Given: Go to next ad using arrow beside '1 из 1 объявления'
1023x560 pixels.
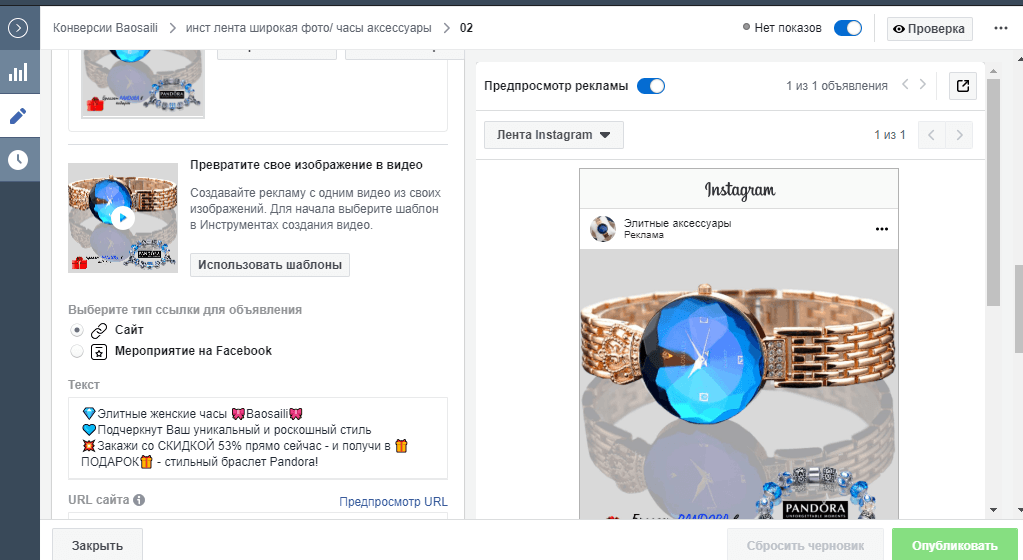Looking at the screenshot, I should (x=923, y=85).
